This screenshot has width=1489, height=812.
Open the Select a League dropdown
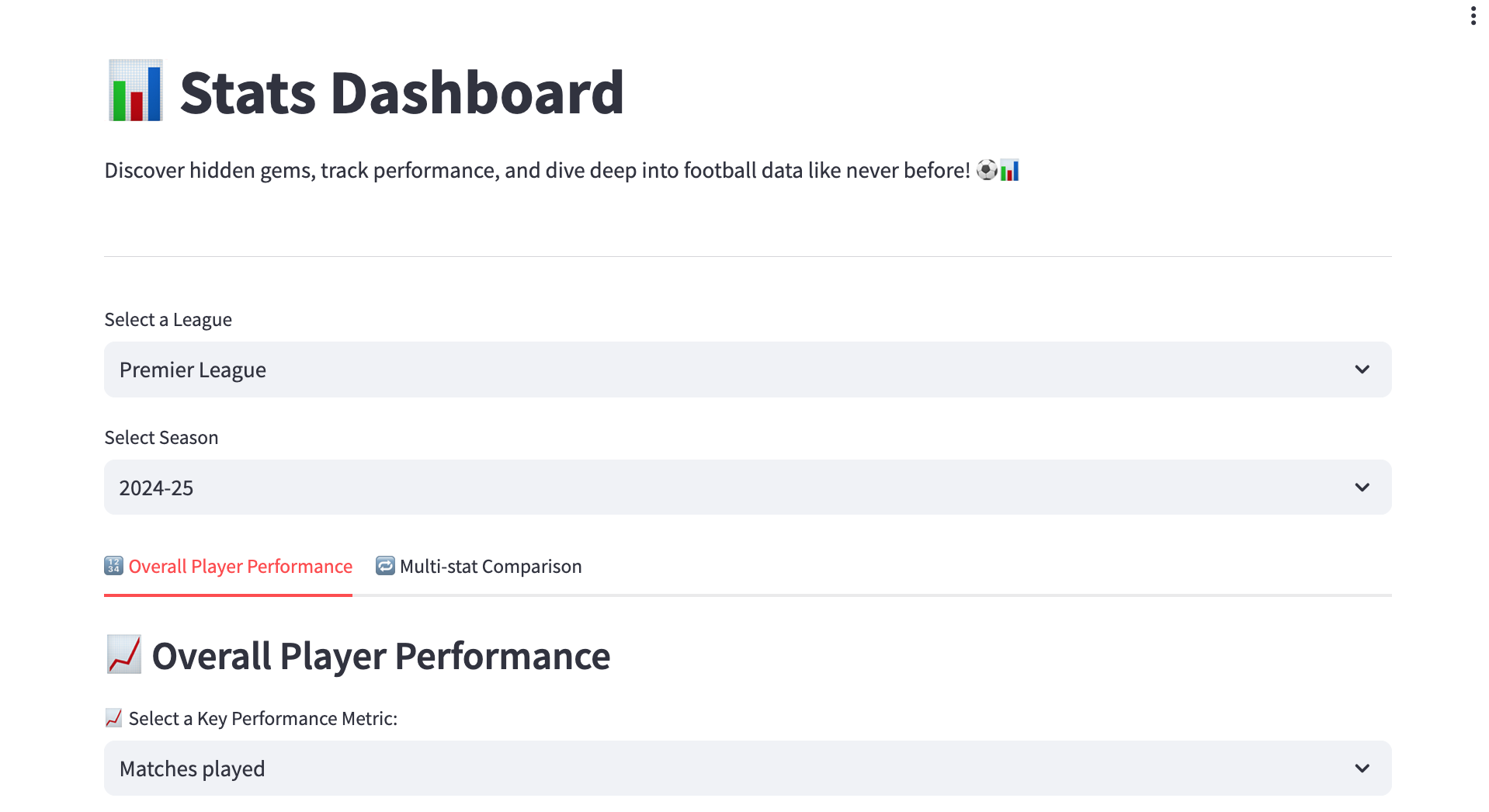[747, 370]
